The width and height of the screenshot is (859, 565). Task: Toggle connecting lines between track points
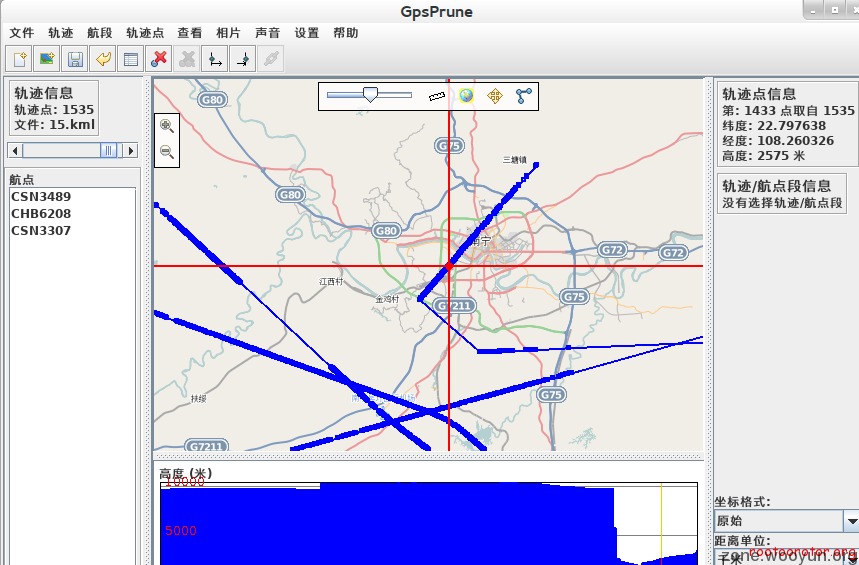click(523, 96)
